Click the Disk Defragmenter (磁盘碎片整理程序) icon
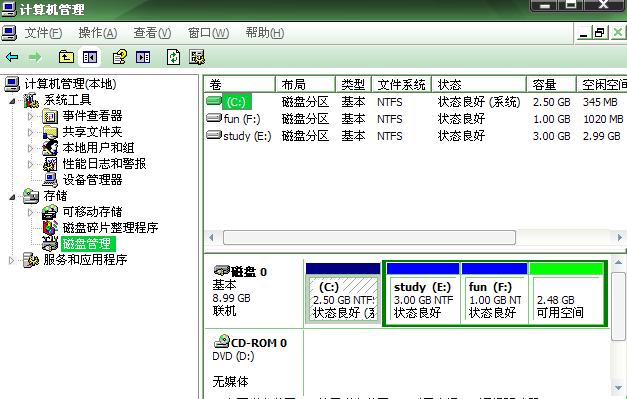627x399 pixels. (50, 227)
